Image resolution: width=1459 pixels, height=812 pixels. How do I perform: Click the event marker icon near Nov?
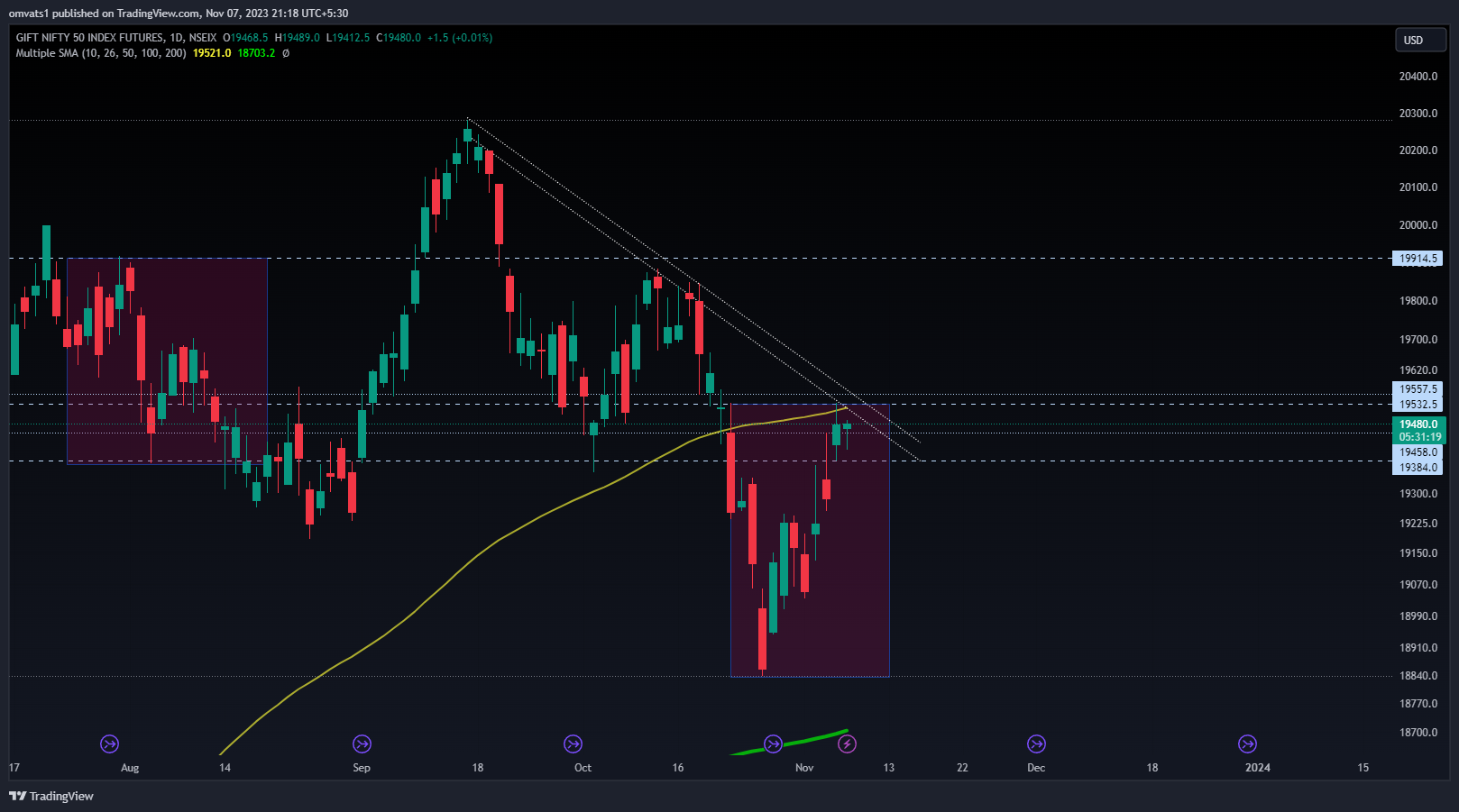773,744
